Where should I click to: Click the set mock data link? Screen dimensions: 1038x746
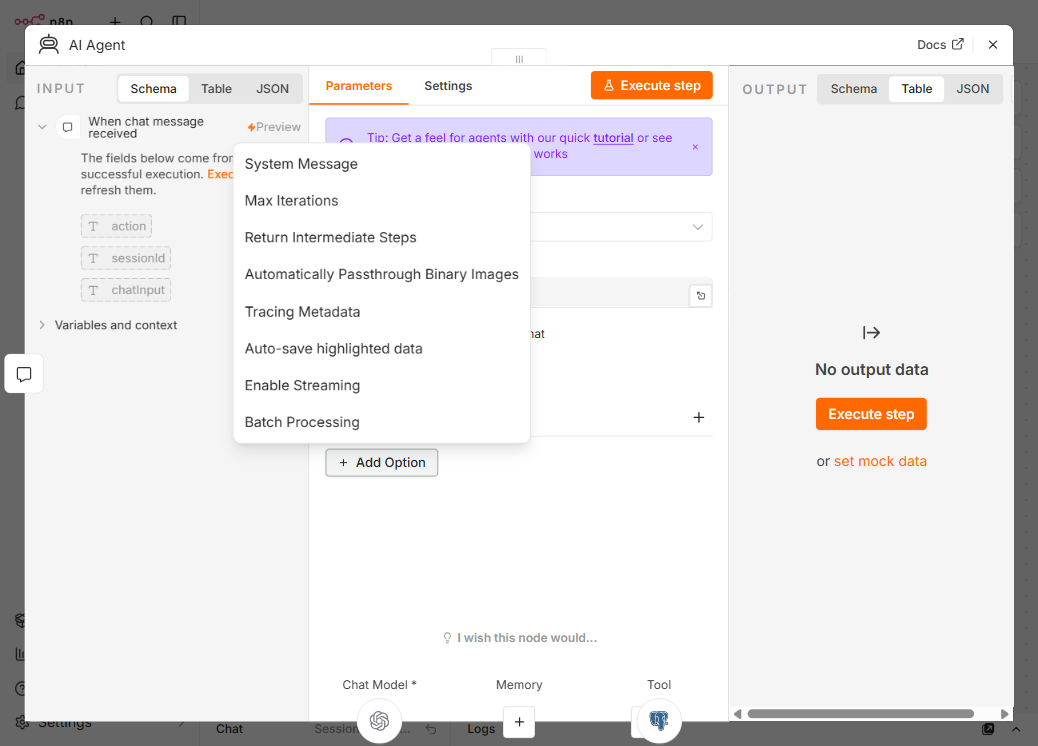(880, 461)
